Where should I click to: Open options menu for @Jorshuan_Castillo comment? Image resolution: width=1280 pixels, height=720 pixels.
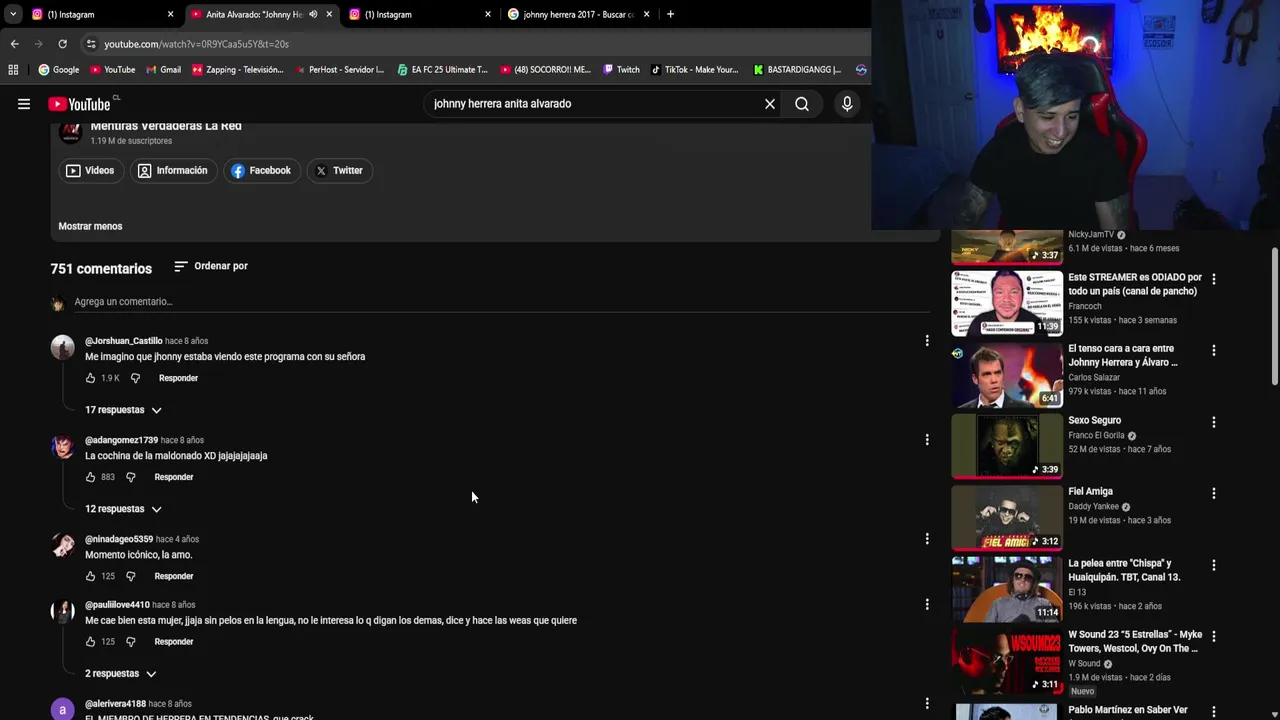(927, 341)
